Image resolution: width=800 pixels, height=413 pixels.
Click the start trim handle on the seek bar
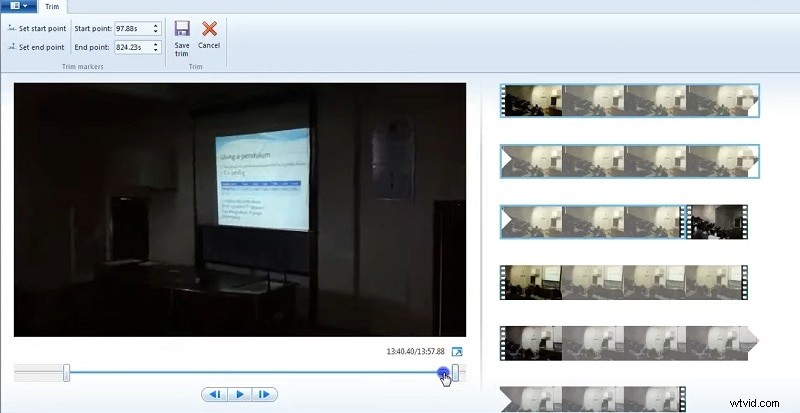point(66,373)
